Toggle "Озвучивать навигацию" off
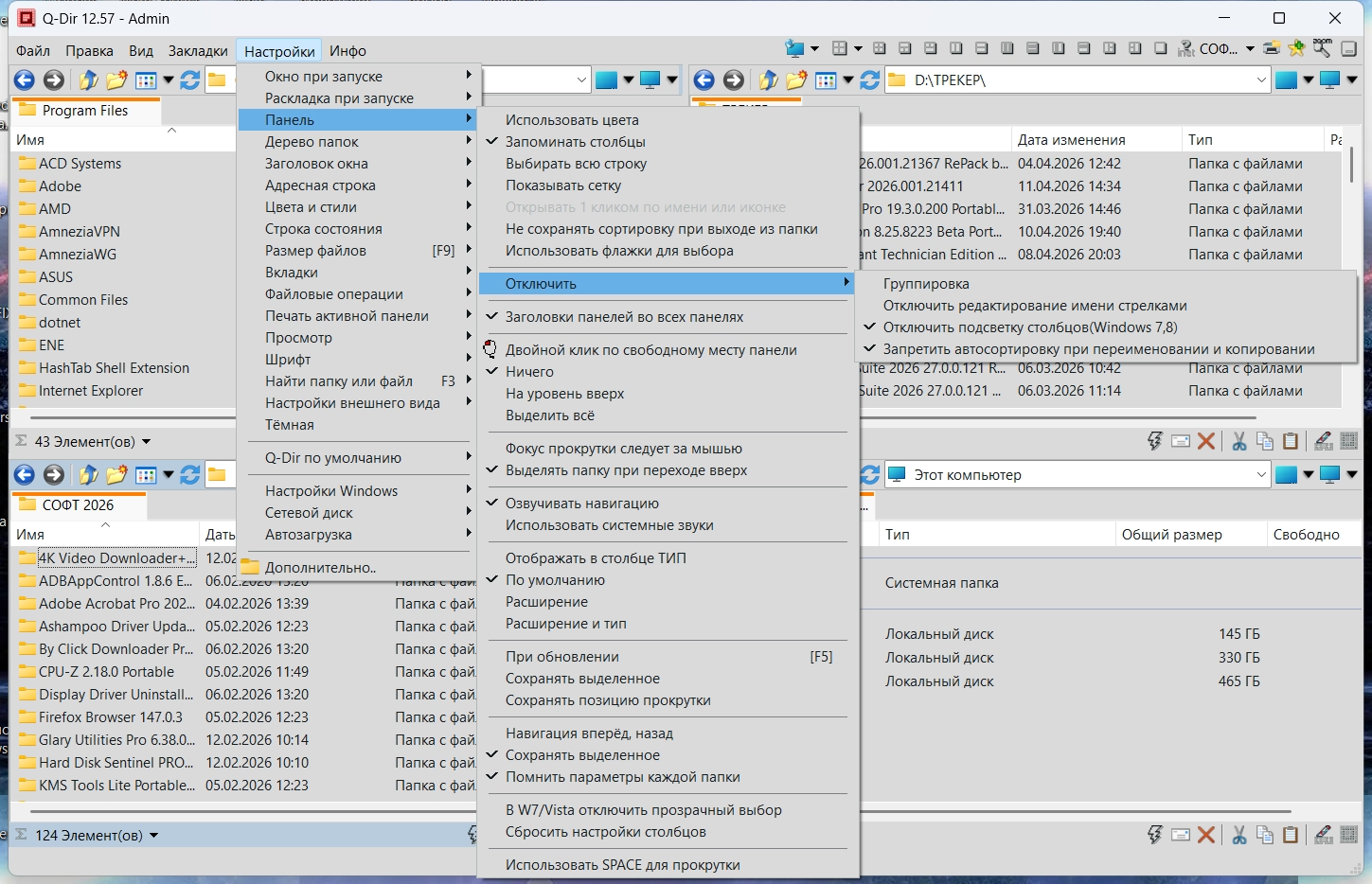The width and height of the screenshot is (1372, 884). click(582, 504)
